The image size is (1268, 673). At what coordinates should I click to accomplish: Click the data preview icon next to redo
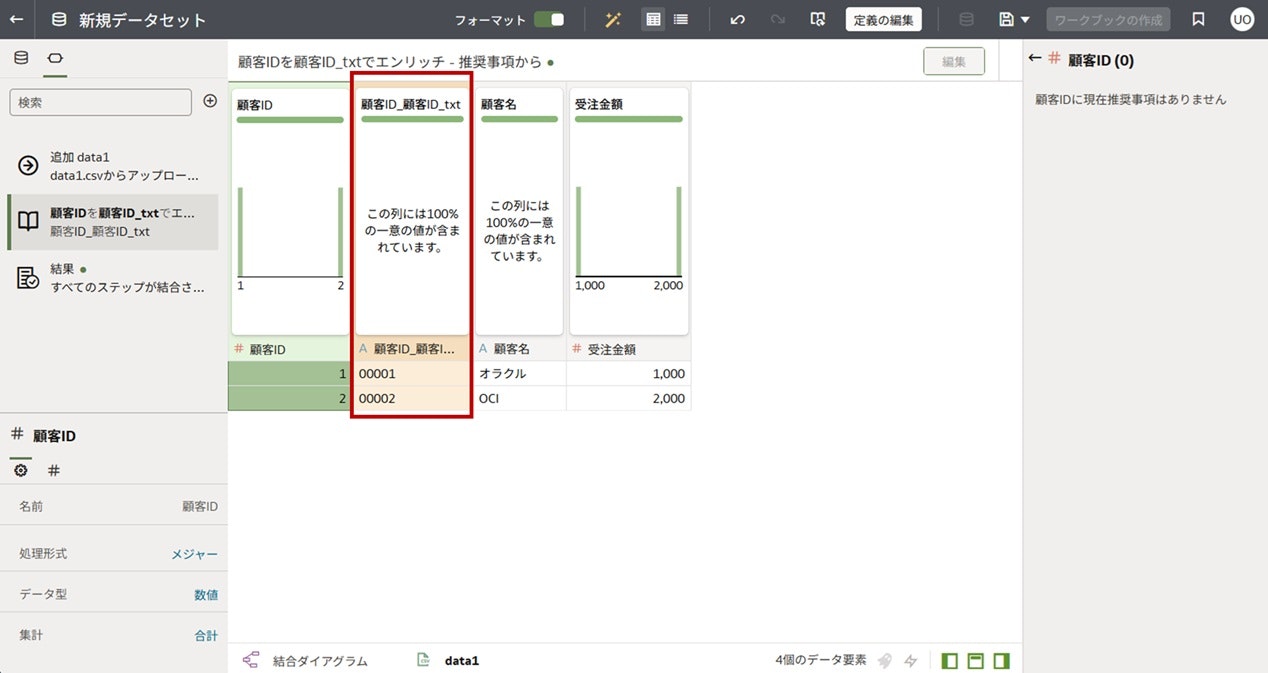[x=818, y=19]
